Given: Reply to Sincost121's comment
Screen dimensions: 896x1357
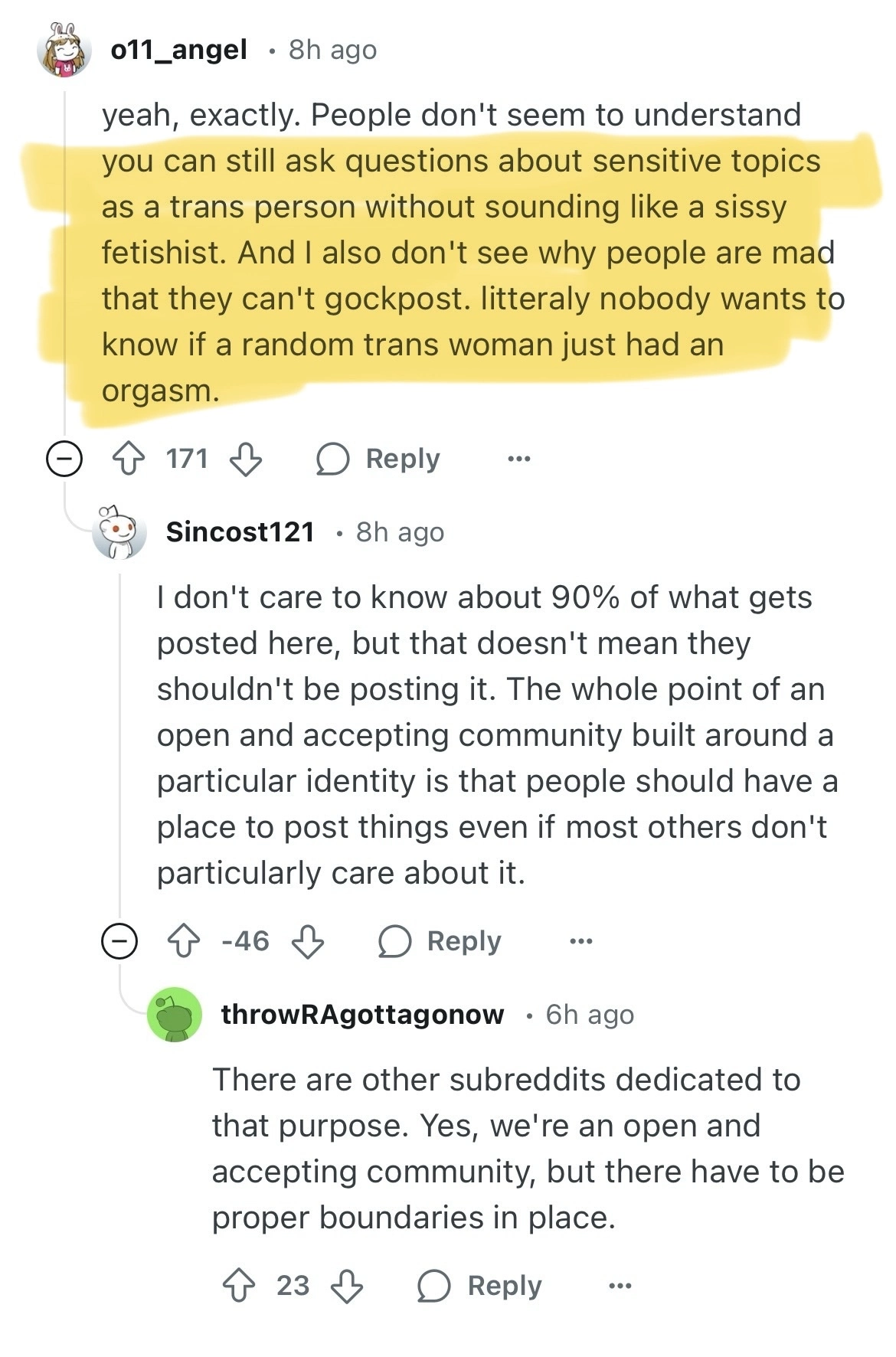Looking at the screenshot, I should (441, 941).
